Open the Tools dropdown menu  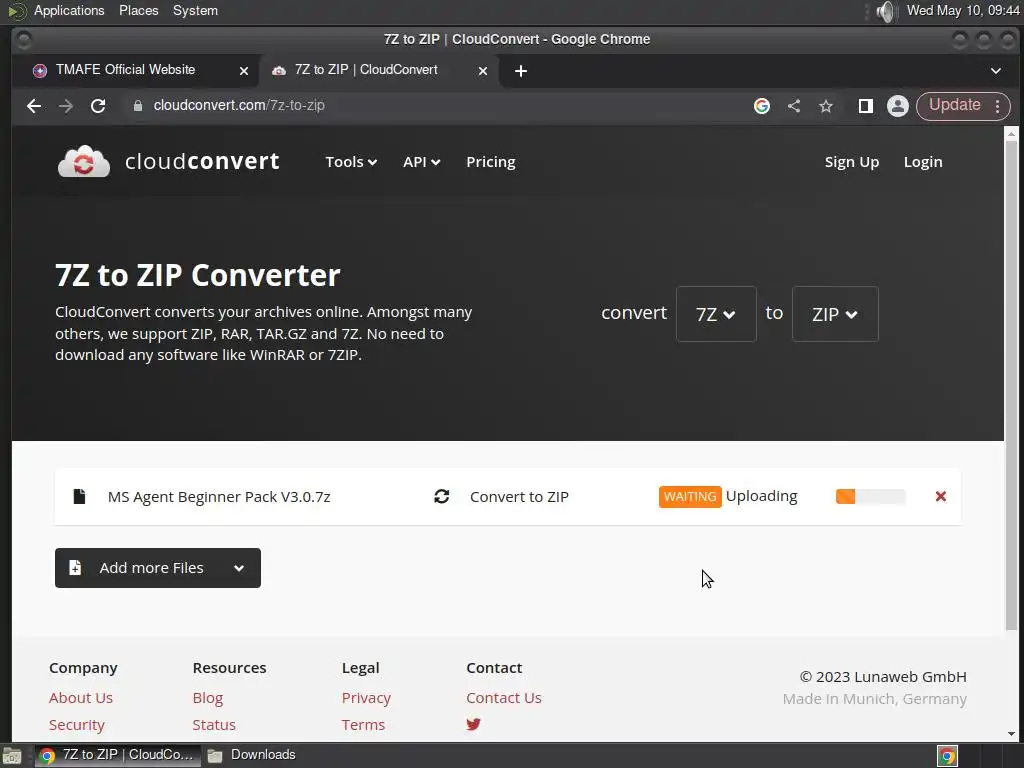(351, 162)
